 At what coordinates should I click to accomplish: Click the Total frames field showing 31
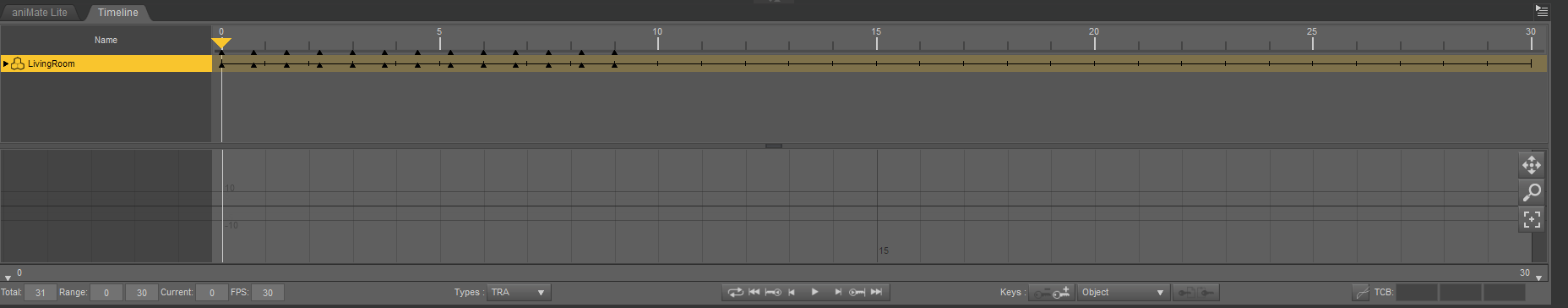(x=40, y=293)
